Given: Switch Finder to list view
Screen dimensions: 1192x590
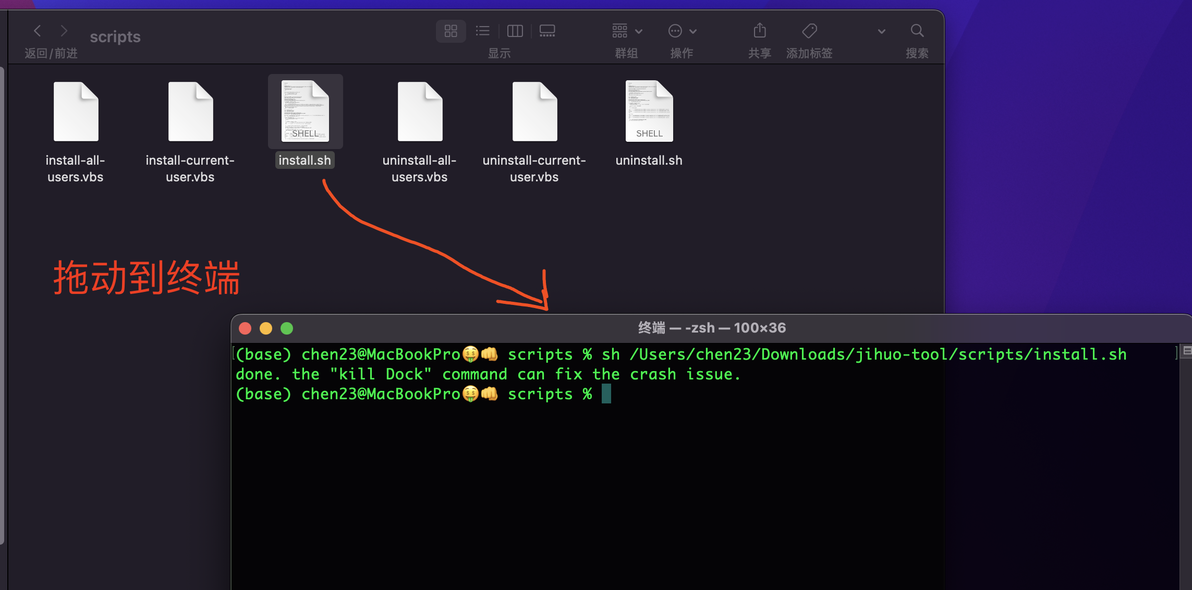Looking at the screenshot, I should [x=483, y=31].
